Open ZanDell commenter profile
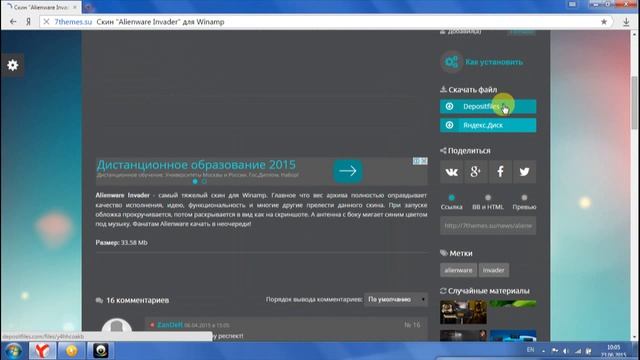Screen dimensions: 640x360 [x=170, y=325]
